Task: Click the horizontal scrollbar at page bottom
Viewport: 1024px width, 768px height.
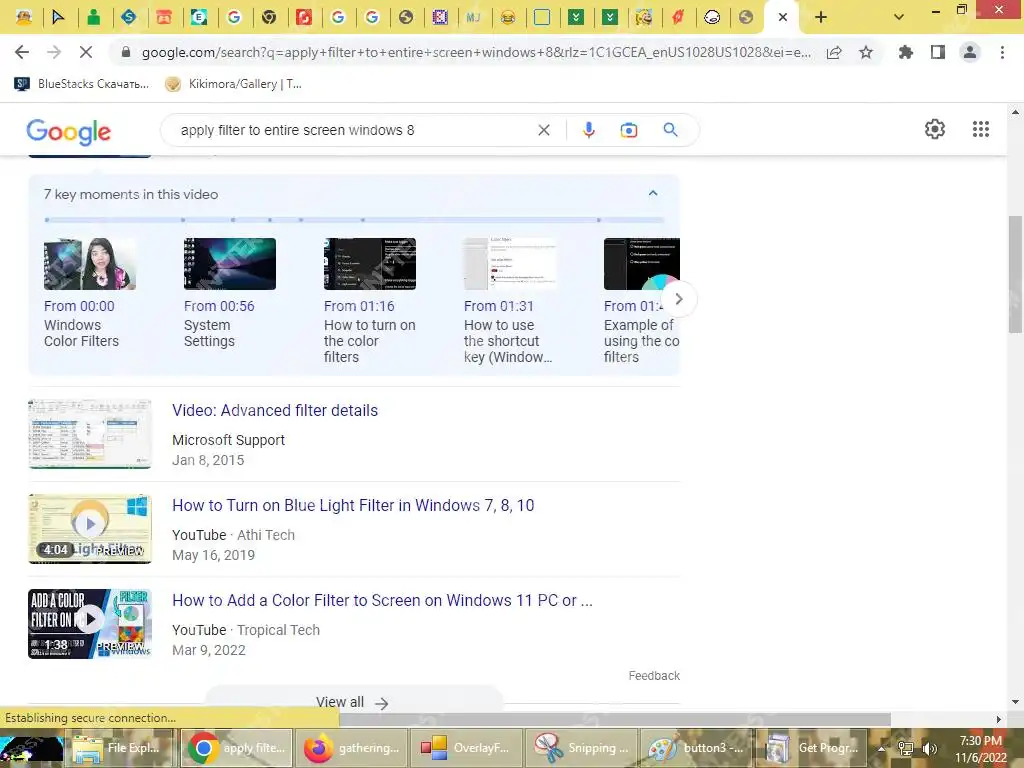Action: pyautogui.click(x=614, y=719)
